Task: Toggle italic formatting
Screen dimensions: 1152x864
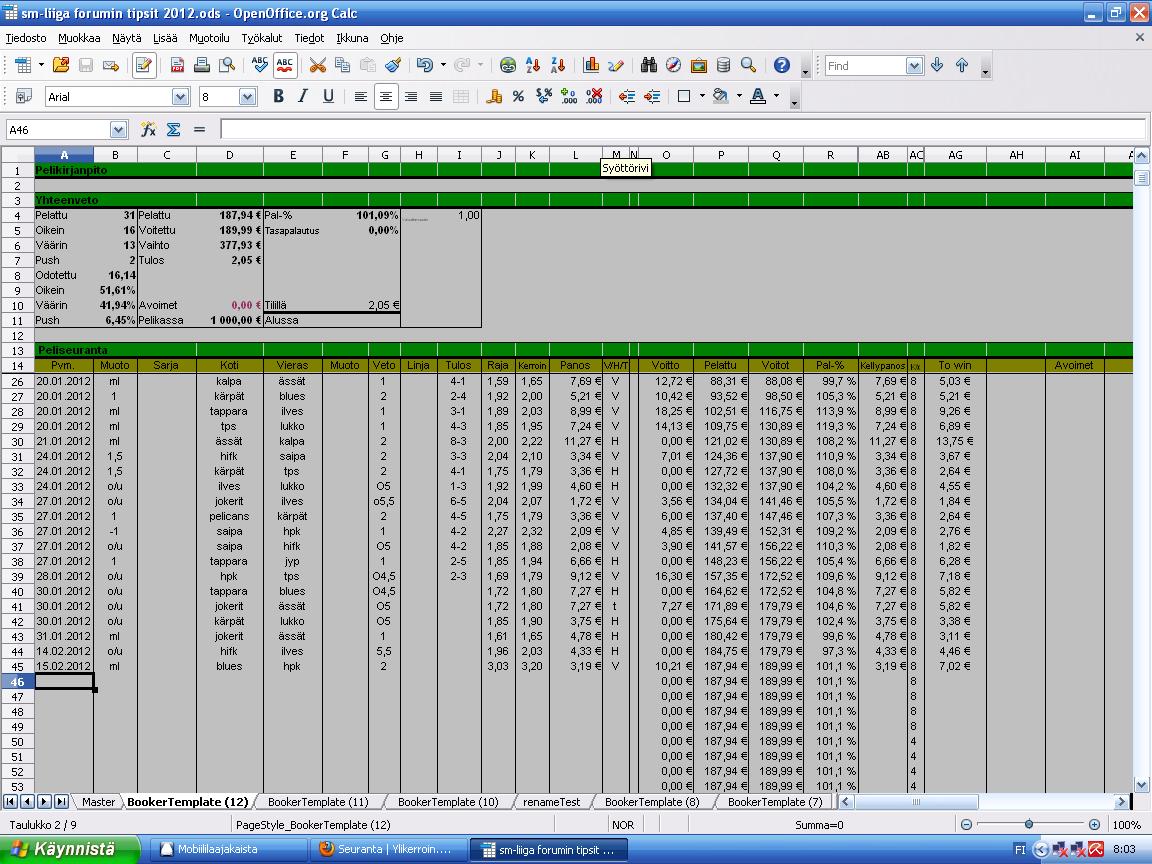Action: point(303,96)
